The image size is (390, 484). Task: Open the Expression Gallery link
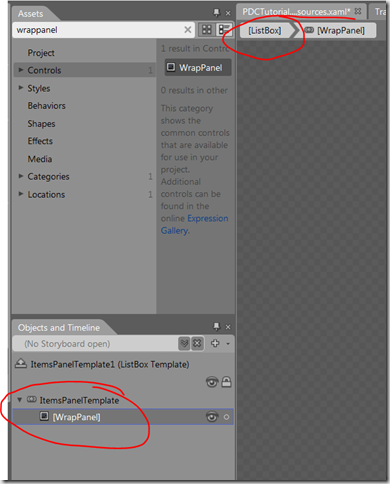click(194, 224)
